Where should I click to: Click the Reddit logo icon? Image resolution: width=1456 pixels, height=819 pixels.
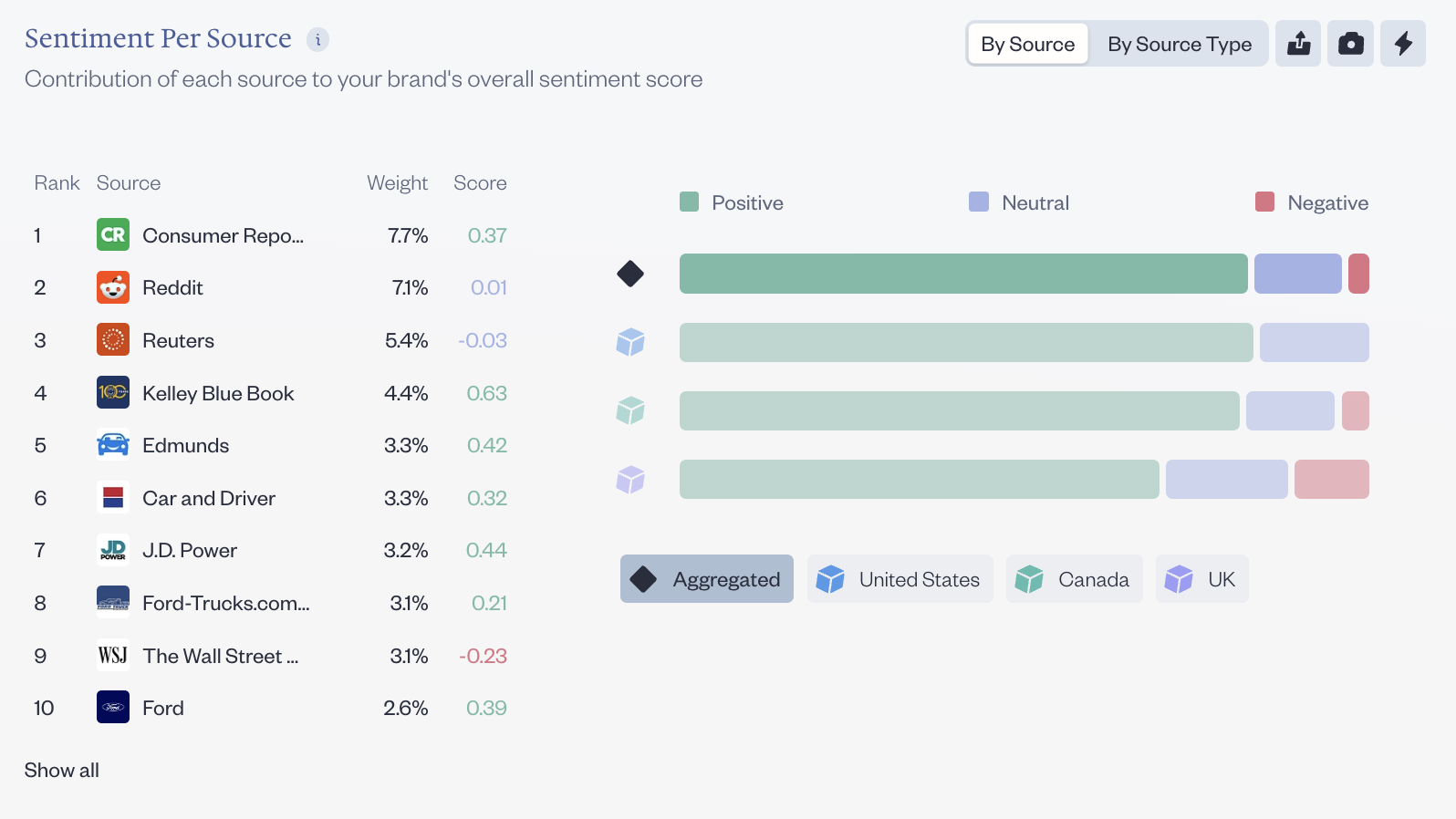click(113, 287)
